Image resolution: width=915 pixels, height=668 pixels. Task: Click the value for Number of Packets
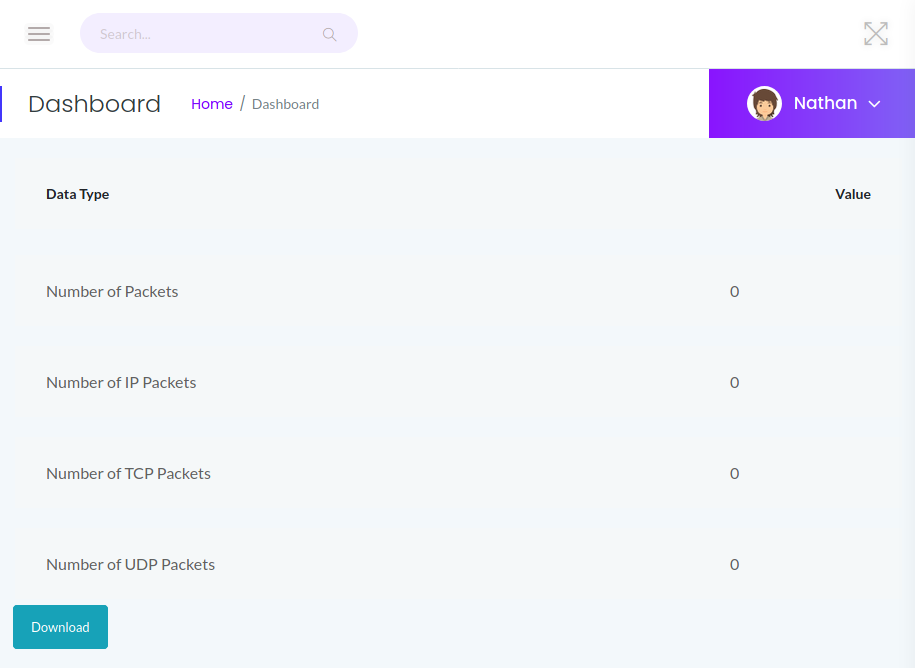[734, 292]
